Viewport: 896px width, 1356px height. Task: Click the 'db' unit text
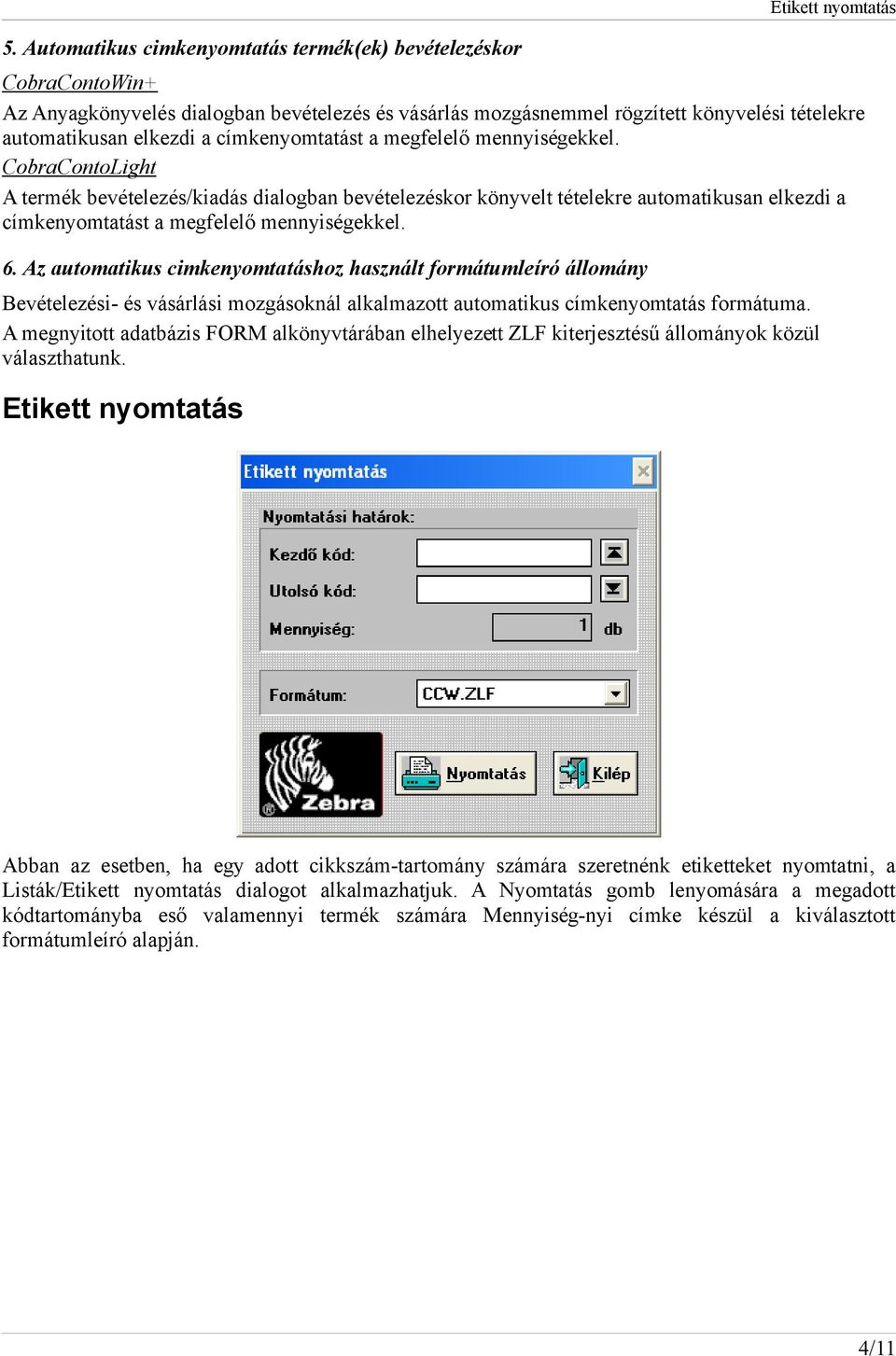point(613,629)
